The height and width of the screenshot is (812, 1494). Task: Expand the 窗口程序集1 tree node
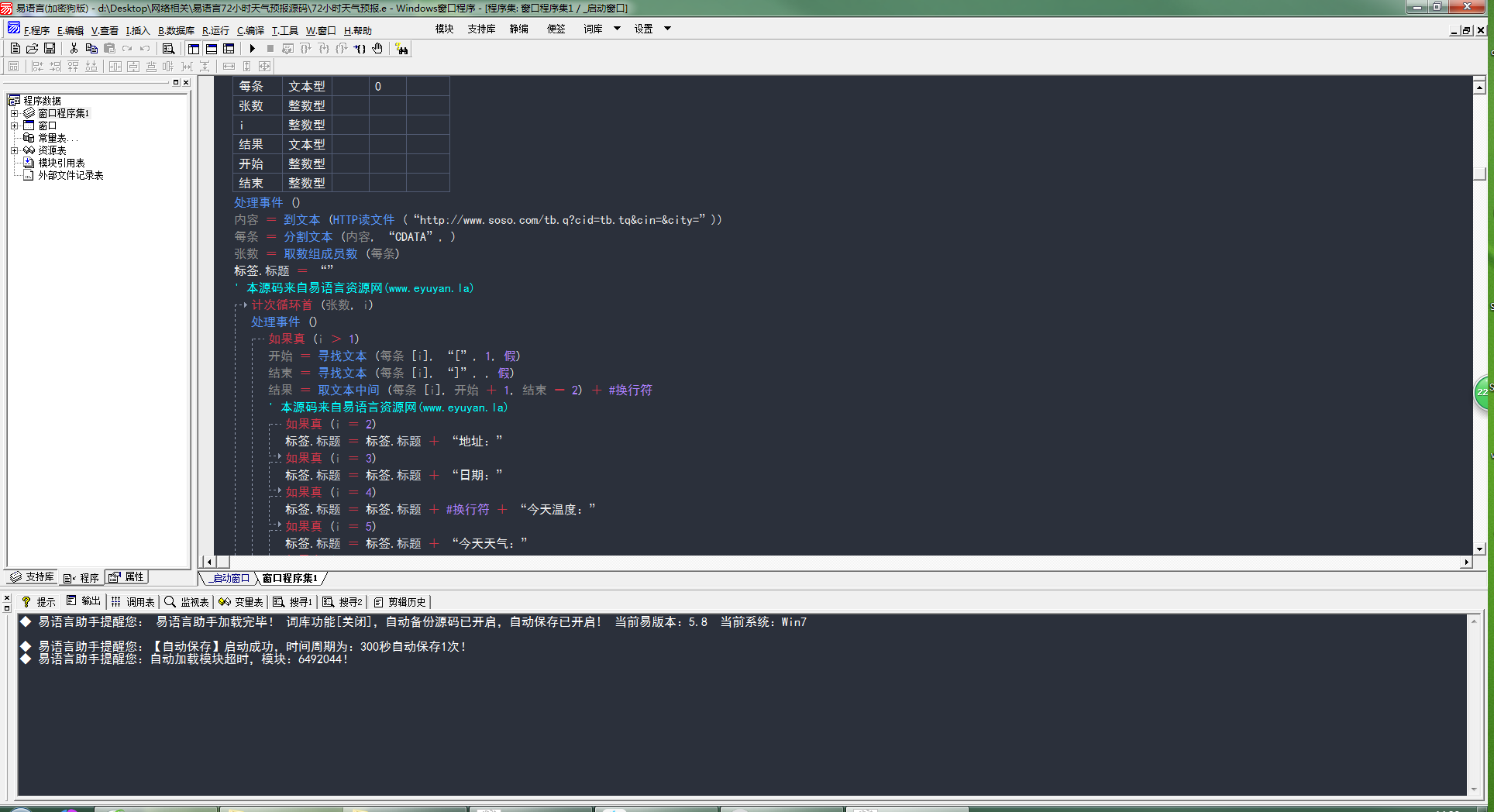point(14,113)
